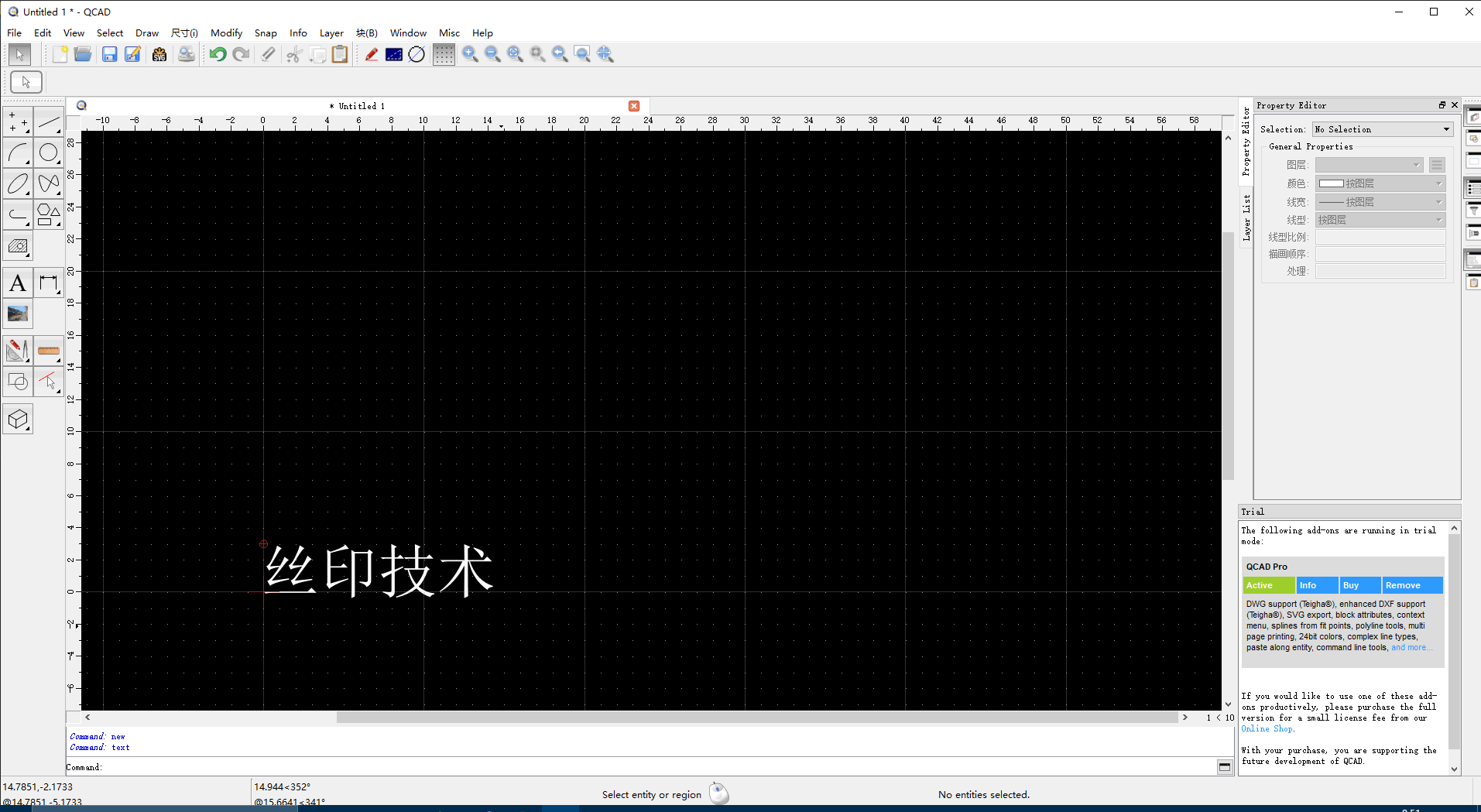The image size is (1481, 812).
Task: Open the Insert Image tool
Action: point(18,314)
